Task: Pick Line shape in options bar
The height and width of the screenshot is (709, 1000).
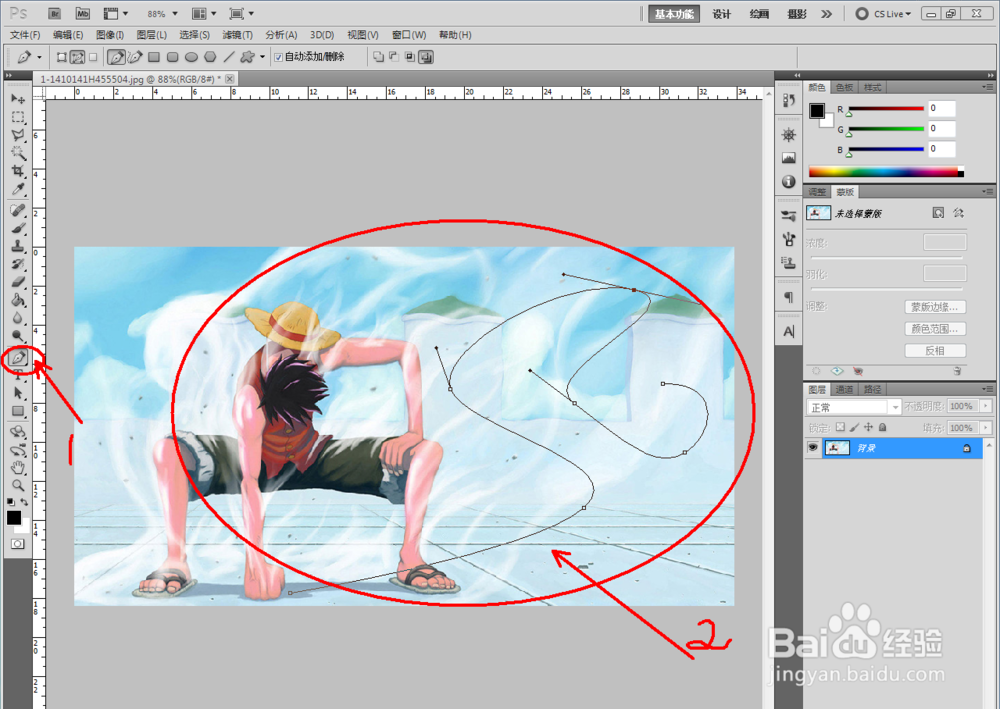Action: click(229, 57)
